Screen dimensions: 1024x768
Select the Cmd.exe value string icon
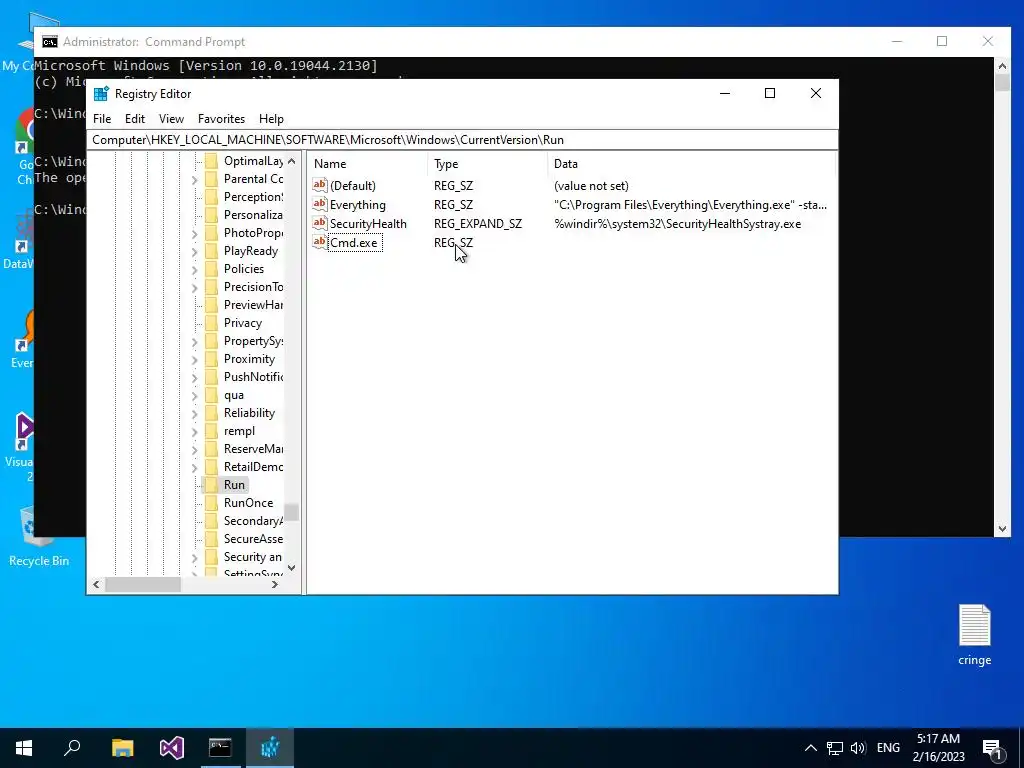coord(319,242)
